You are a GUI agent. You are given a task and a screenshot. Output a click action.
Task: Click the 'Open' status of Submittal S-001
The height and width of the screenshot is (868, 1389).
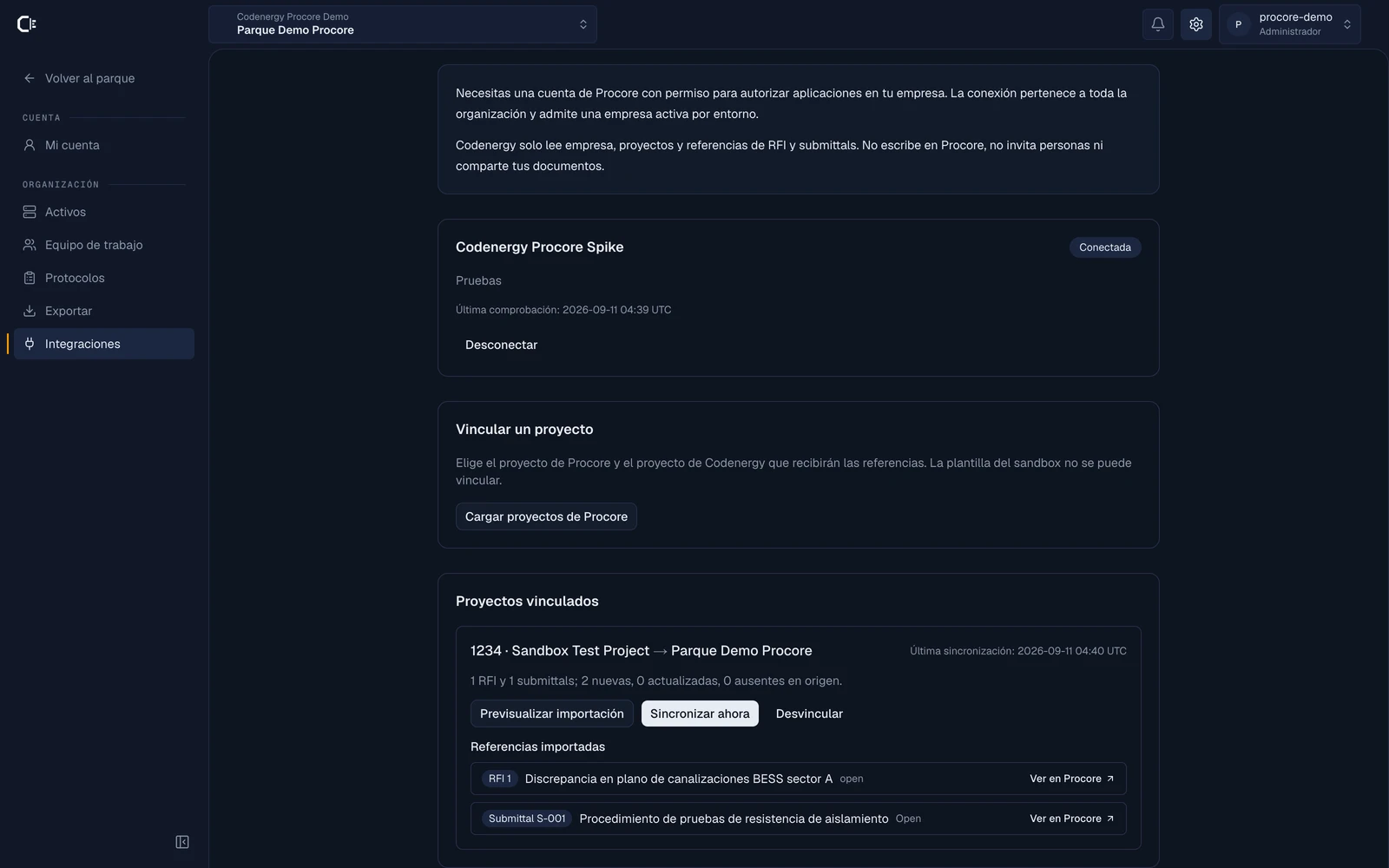(908, 819)
